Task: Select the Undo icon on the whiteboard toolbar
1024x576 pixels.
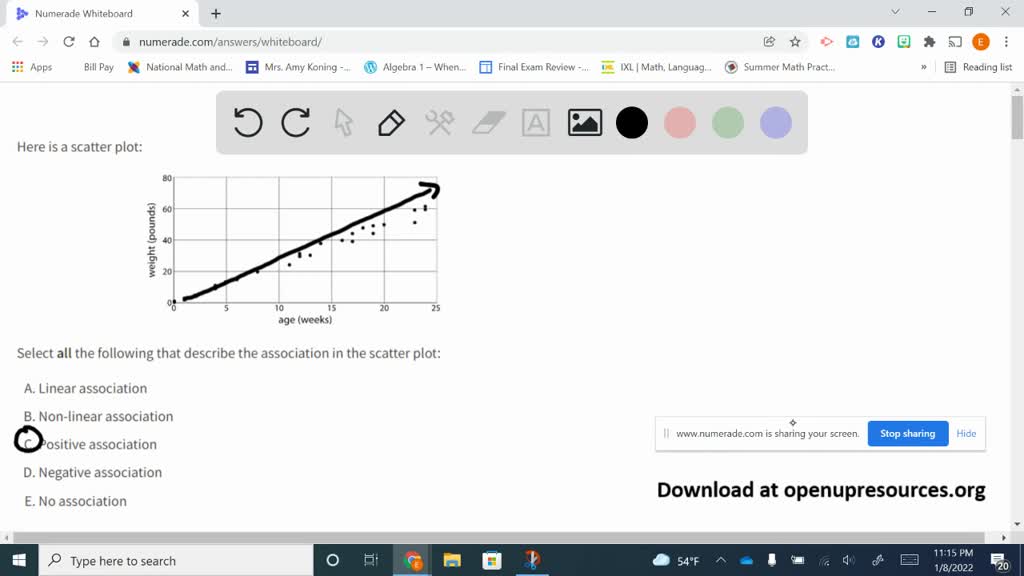Action: click(246, 122)
